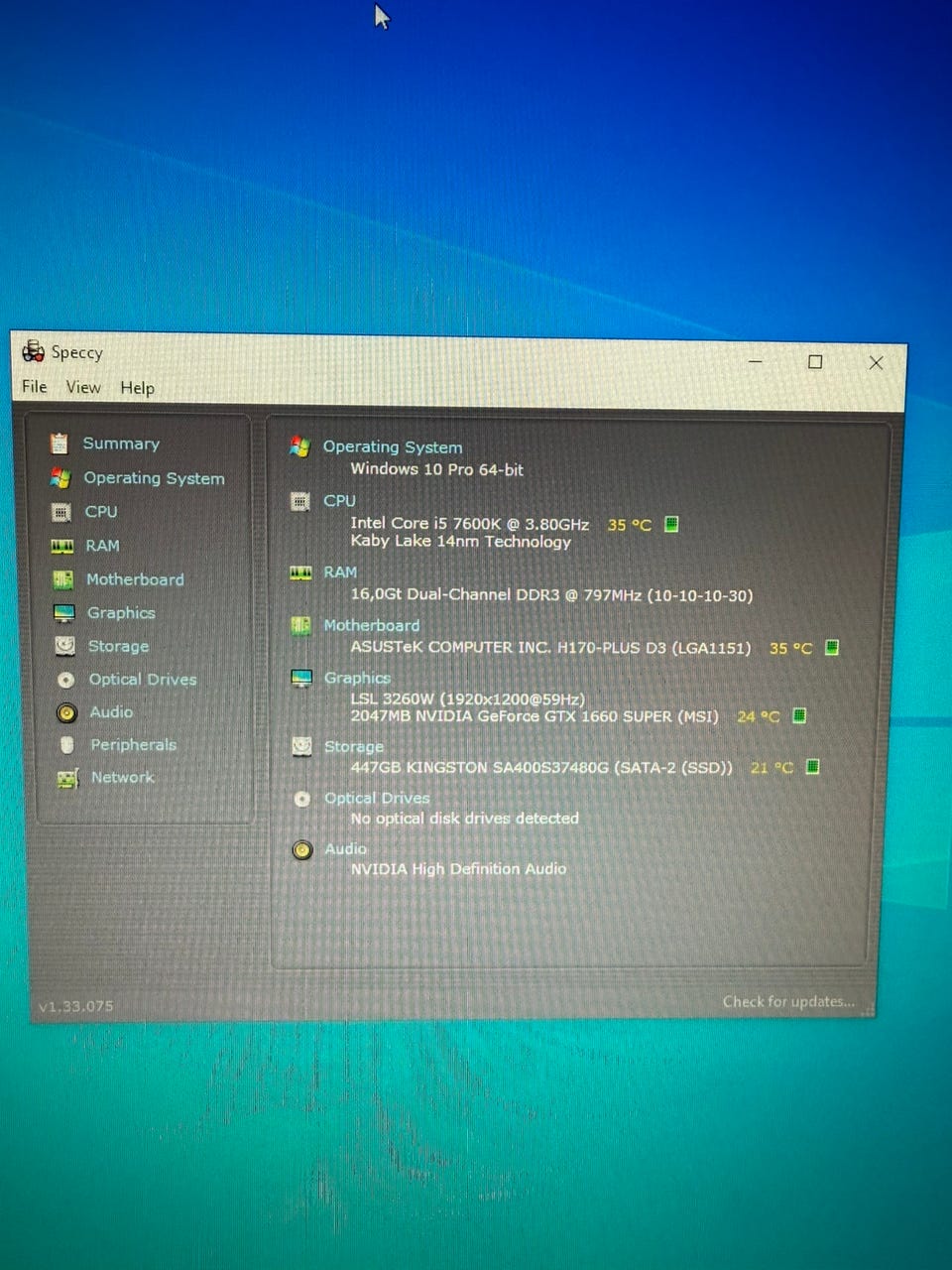
Task: Click board icon beside Motherboard summary heading
Action: (x=301, y=626)
